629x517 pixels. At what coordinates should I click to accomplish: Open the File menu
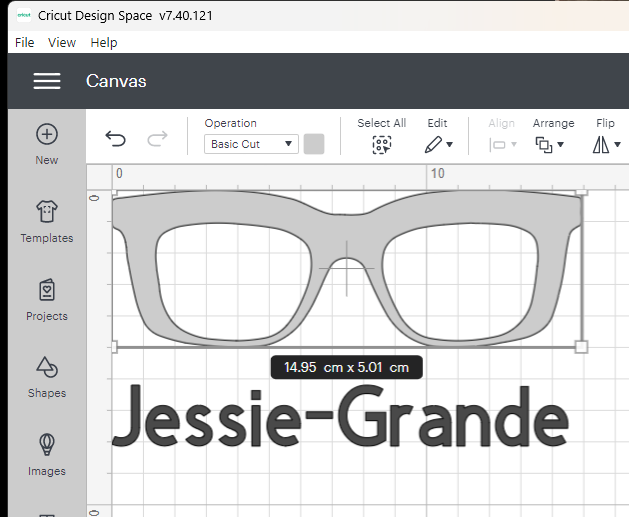25,42
